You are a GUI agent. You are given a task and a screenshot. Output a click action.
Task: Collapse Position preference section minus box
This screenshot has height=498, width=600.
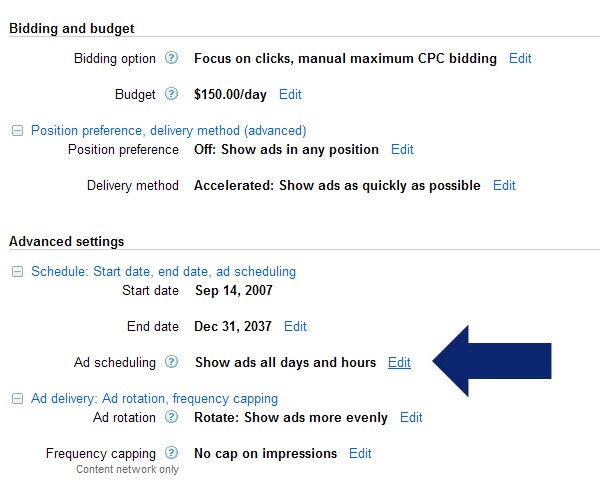17,131
